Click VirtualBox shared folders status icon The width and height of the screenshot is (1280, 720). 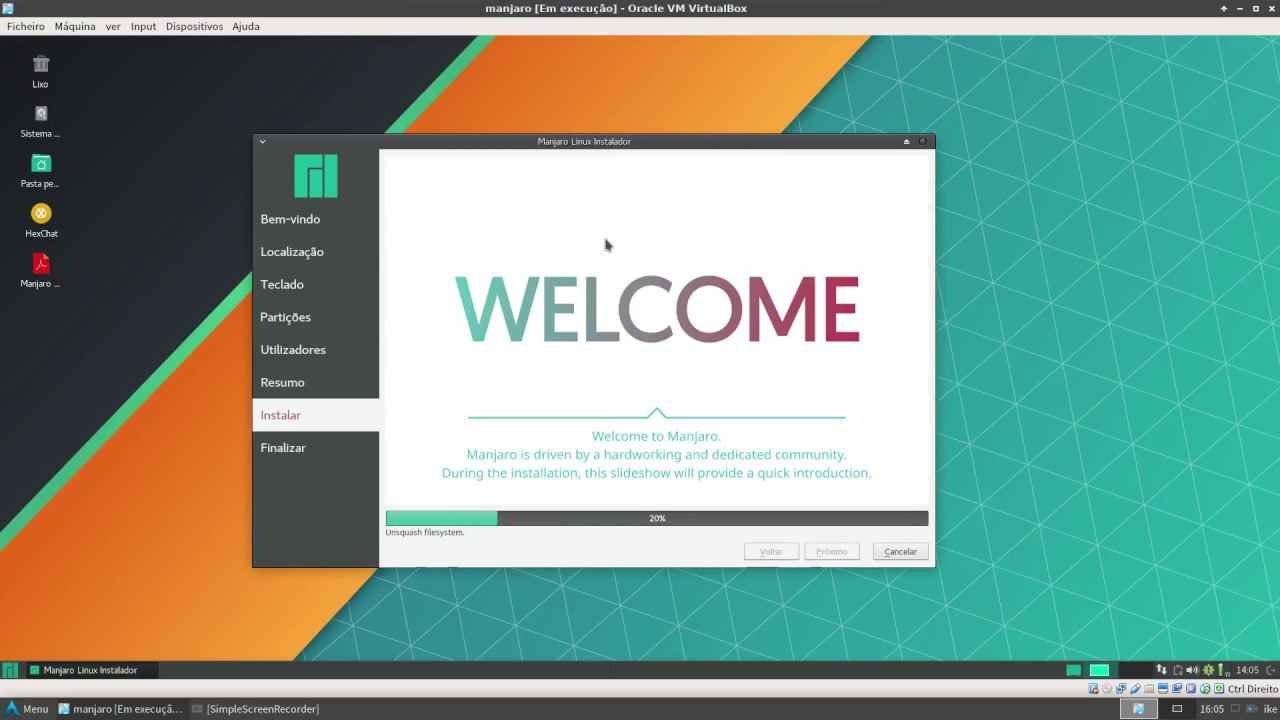[1149, 689]
